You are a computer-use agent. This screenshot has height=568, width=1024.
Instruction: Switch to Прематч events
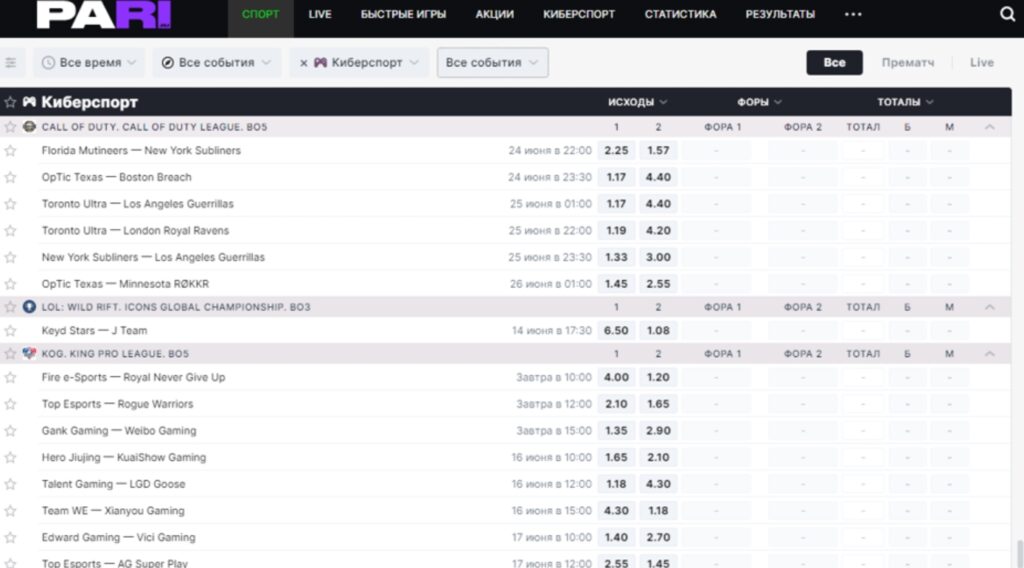[908, 63]
